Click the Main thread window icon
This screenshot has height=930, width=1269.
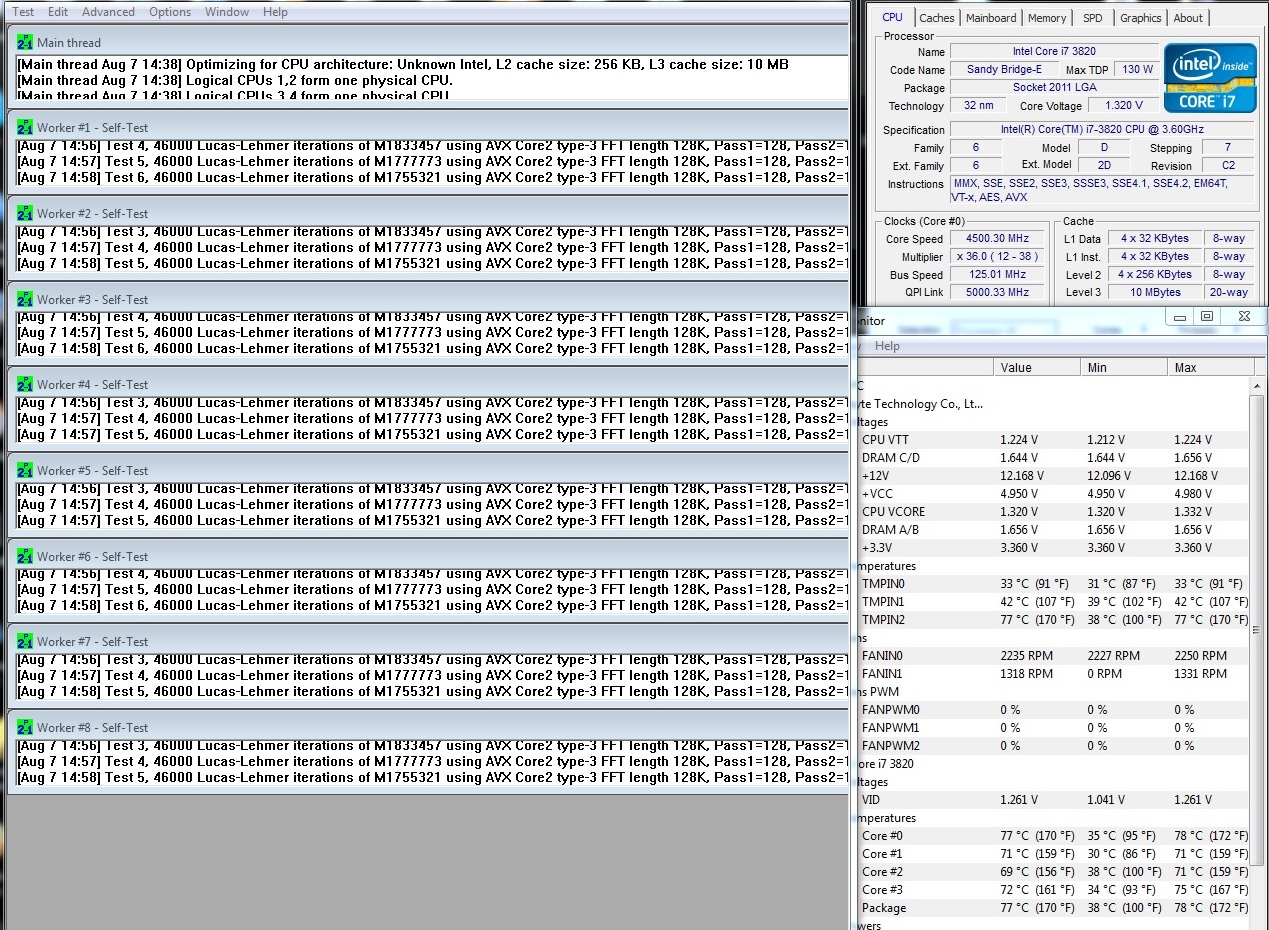25,42
